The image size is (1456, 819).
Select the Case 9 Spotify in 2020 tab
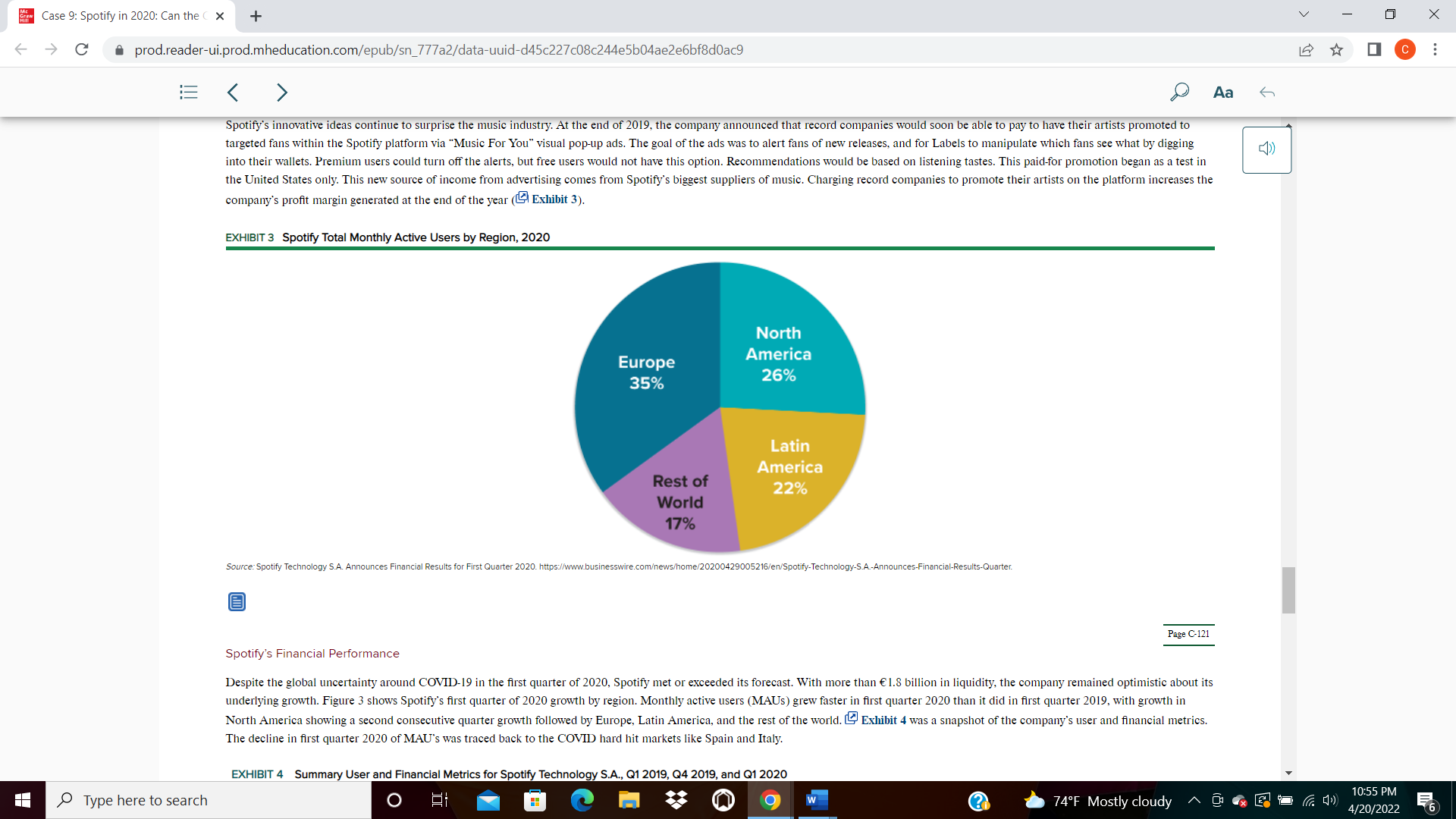121,16
